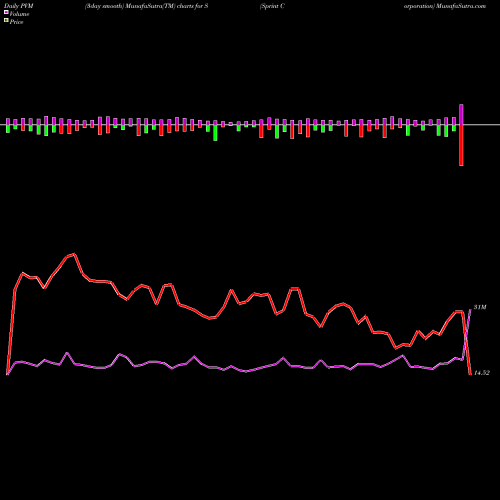The image size is (500, 500).
Task: Click the 14.52 price value label
Action: click(x=482, y=373)
